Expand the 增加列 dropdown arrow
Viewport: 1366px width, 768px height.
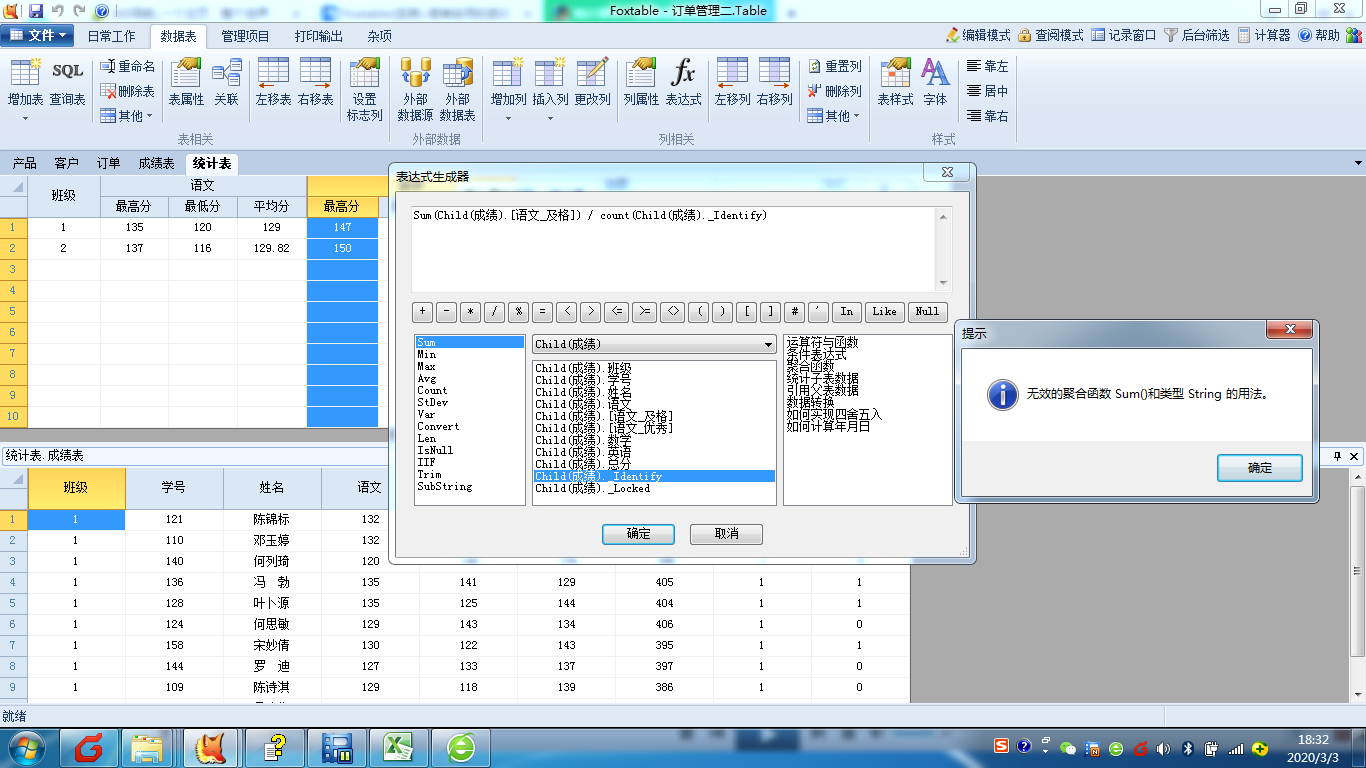point(508,118)
